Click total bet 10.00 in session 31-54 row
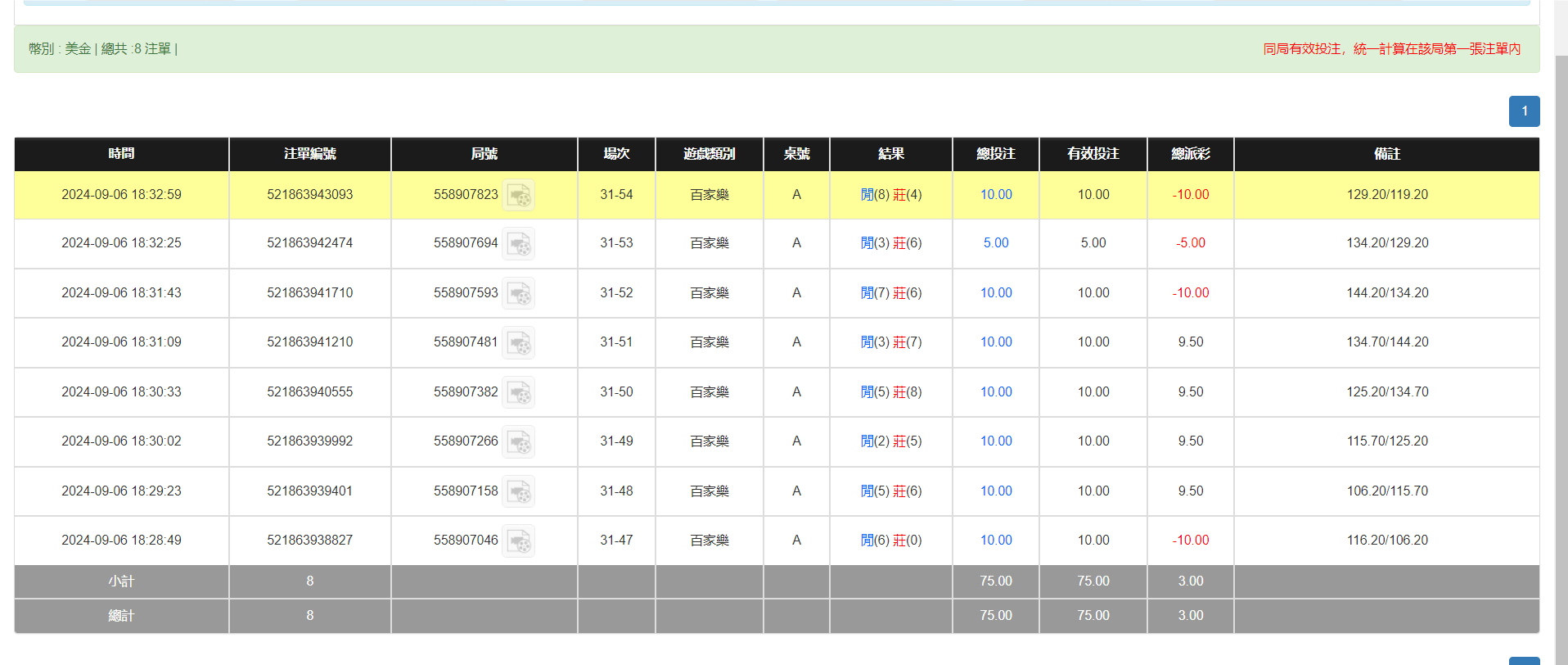 pyautogui.click(x=995, y=195)
